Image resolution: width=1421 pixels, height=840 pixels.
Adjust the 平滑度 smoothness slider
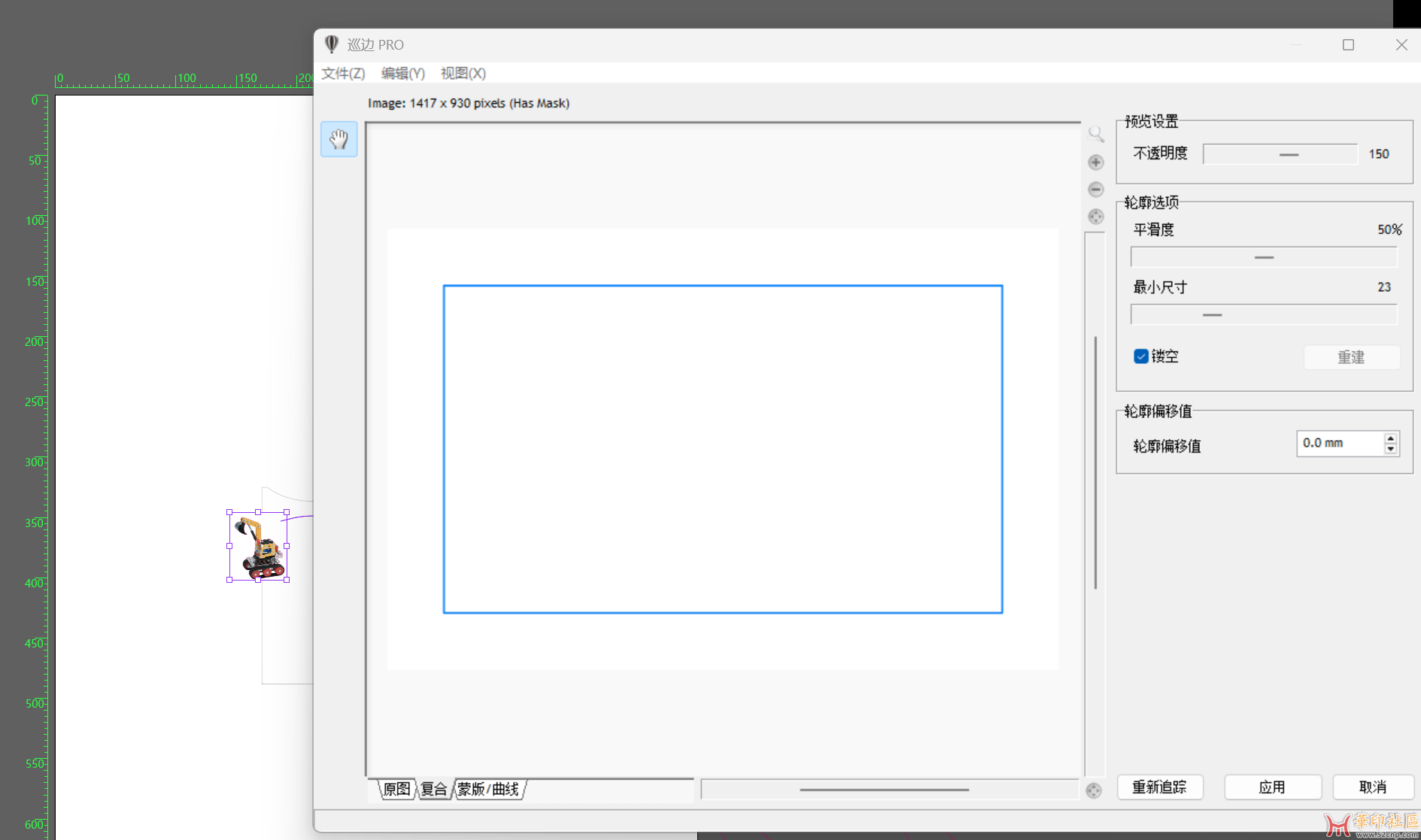(1264, 257)
